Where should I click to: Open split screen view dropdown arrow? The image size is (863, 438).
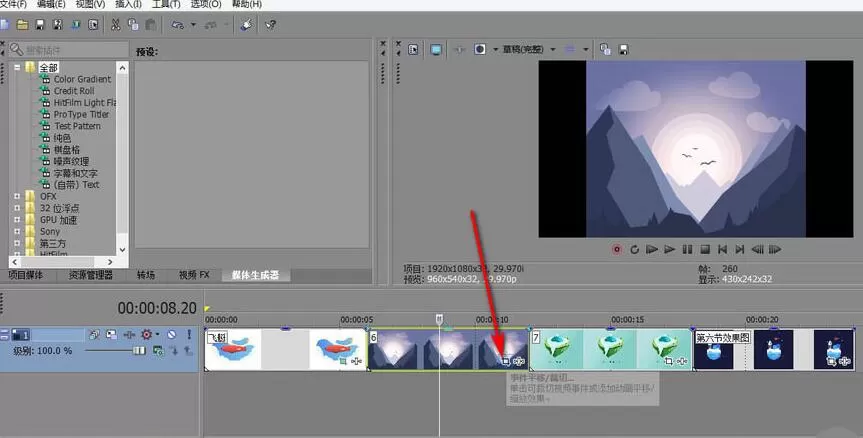(495, 50)
